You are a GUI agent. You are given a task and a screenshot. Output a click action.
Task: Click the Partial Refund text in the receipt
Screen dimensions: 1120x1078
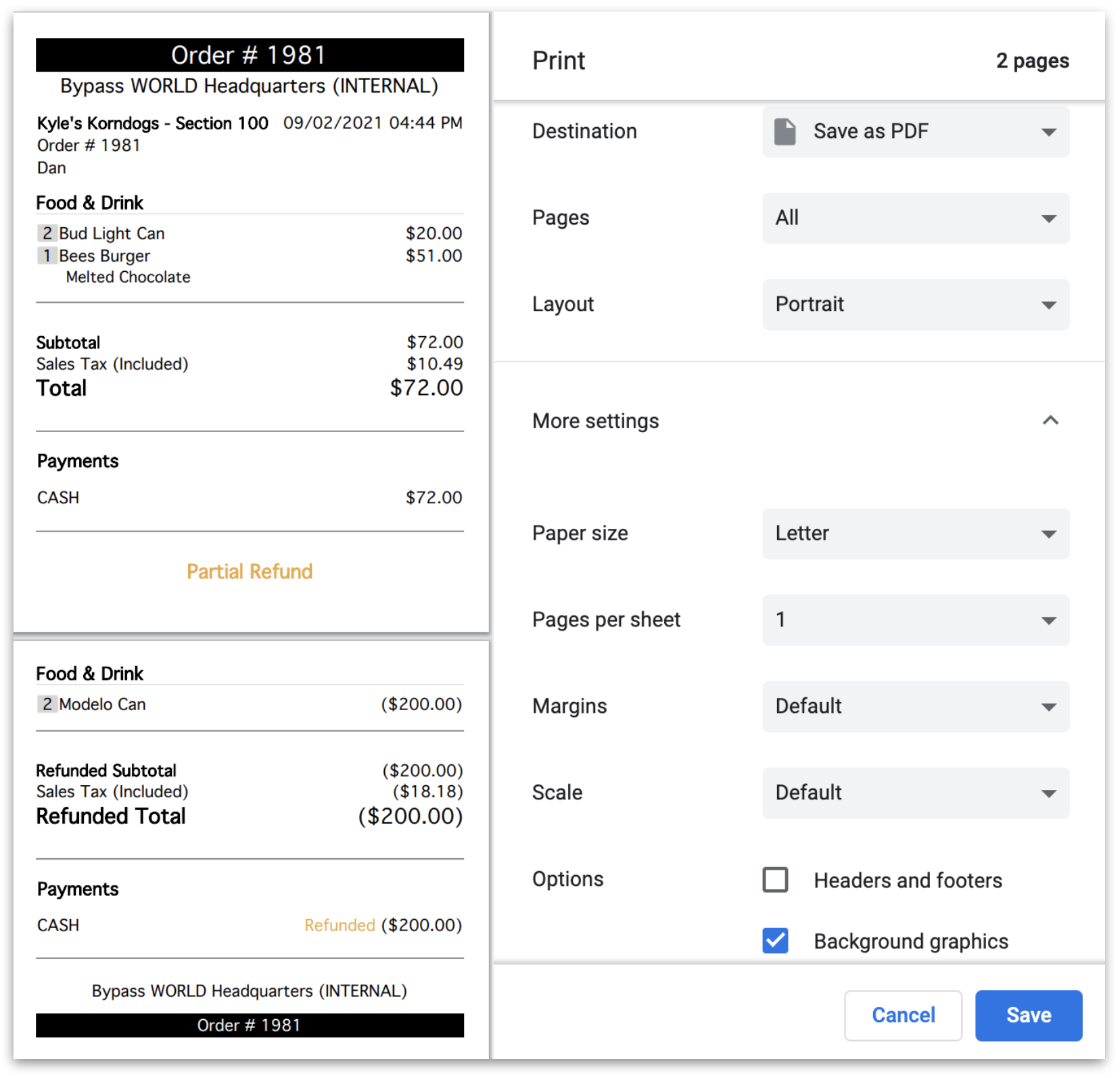click(x=250, y=571)
